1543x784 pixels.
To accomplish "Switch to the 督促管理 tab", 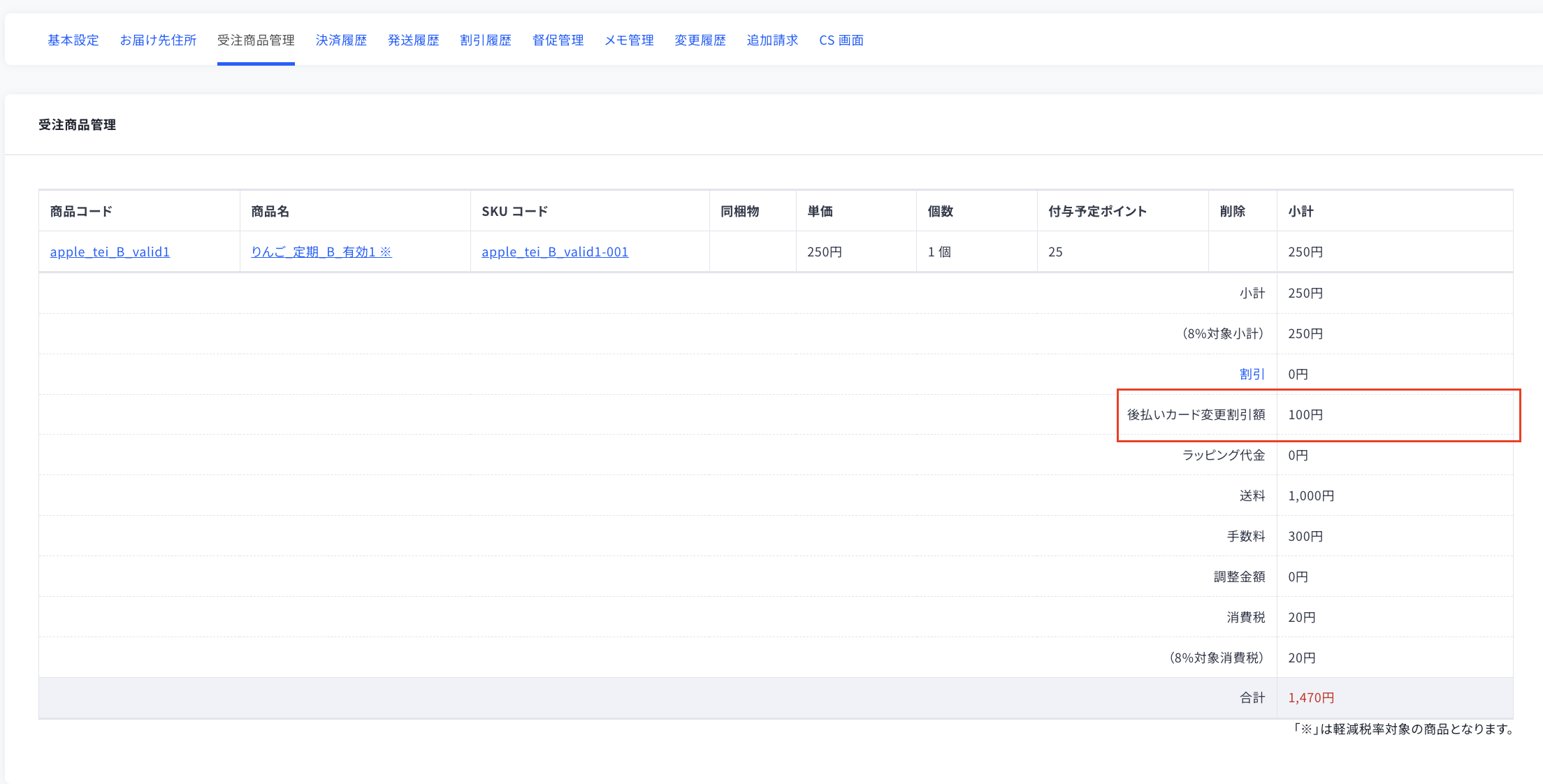I will coord(558,41).
